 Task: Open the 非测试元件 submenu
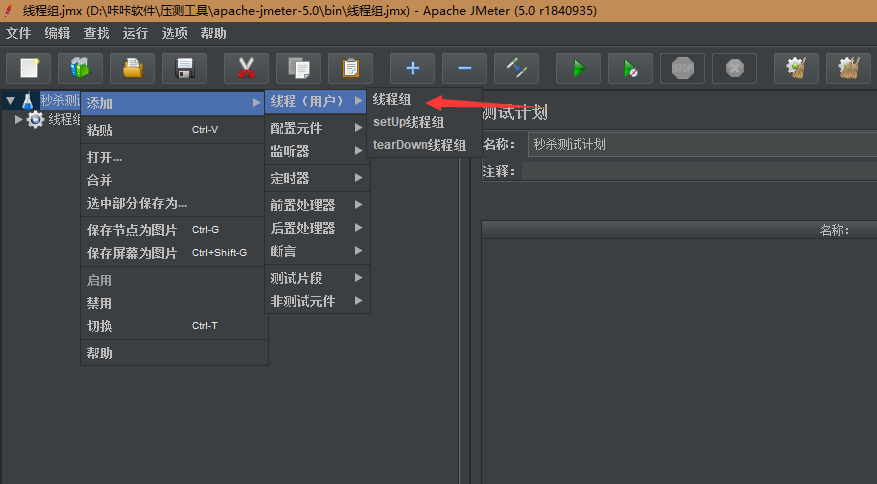coord(316,301)
